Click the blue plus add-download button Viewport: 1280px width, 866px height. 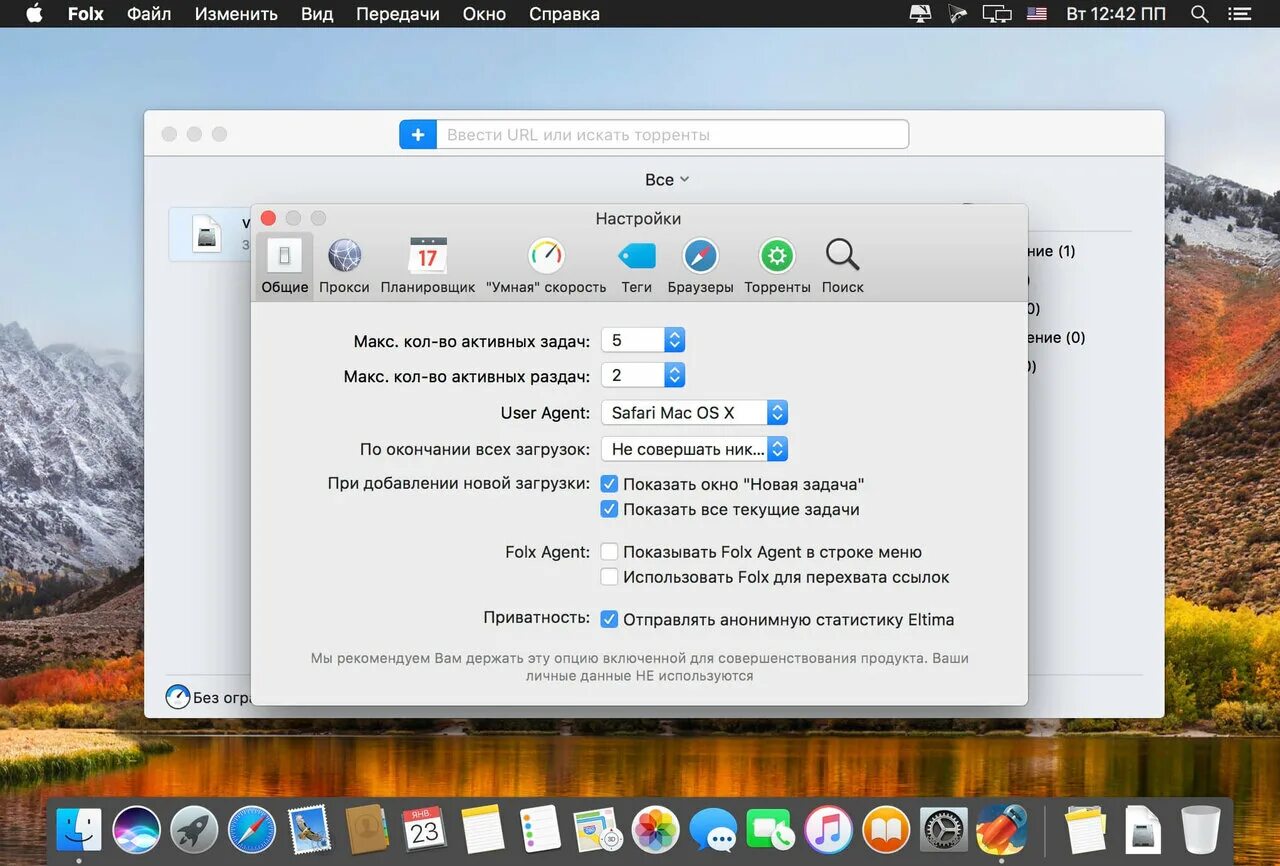418,134
